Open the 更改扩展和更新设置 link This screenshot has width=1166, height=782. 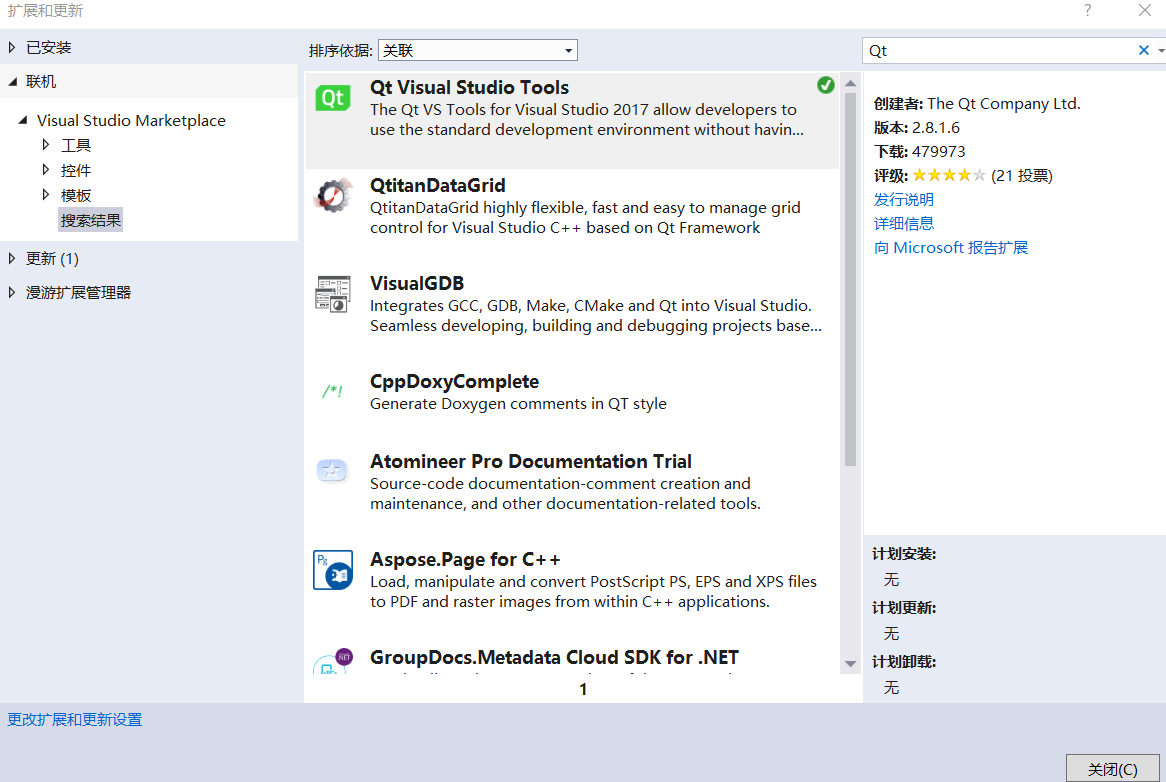pos(74,720)
